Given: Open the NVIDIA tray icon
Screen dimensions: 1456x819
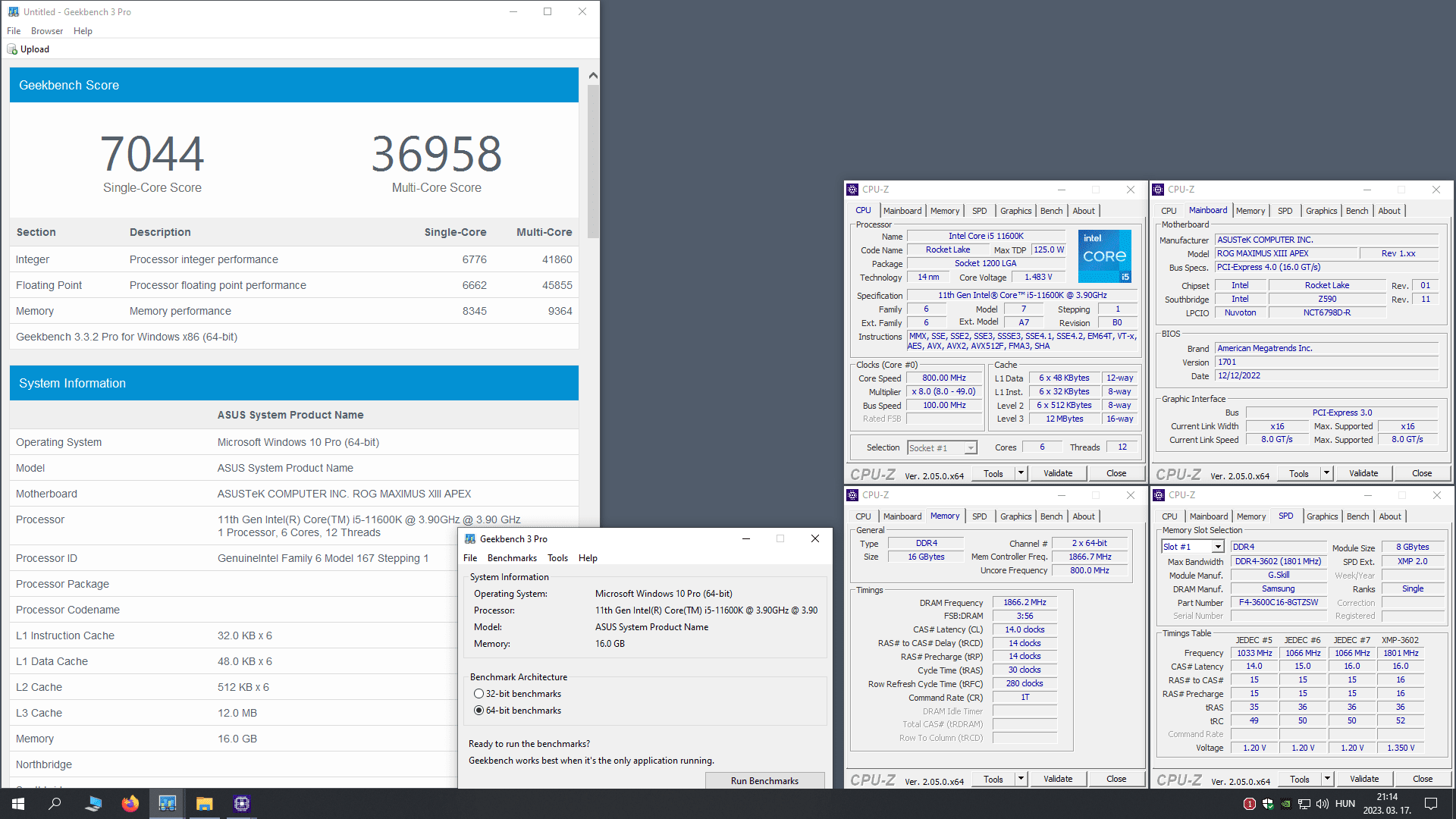Looking at the screenshot, I should pyautogui.click(x=1286, y=804).
